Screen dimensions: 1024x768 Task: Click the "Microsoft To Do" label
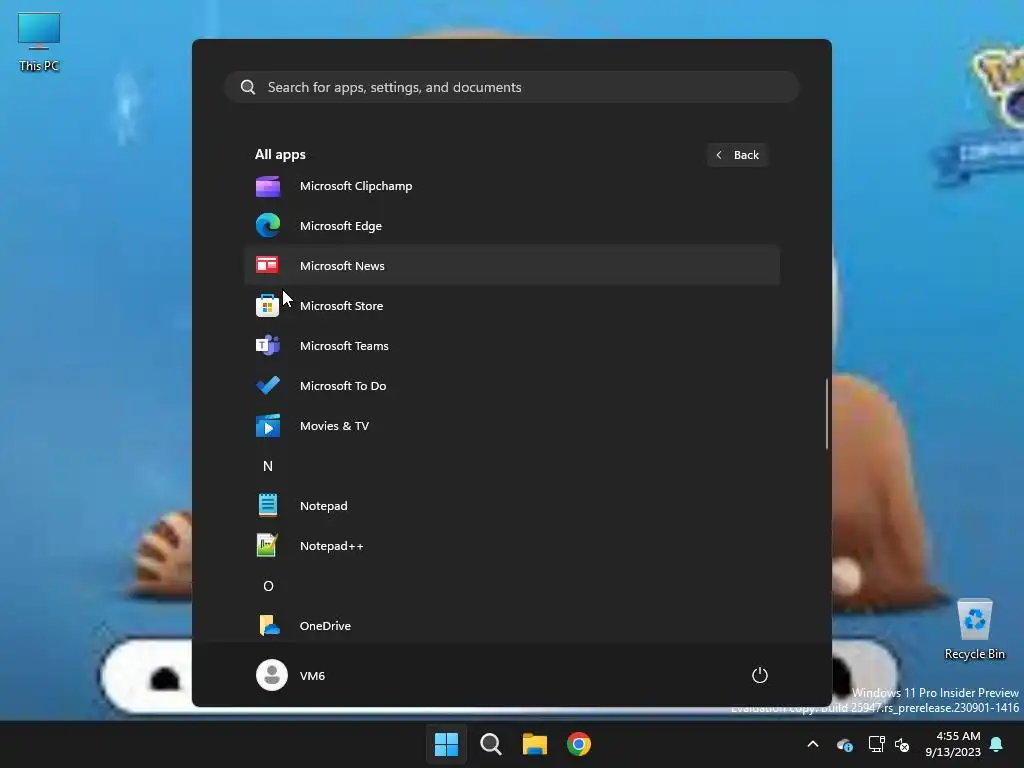pos(343,386)
